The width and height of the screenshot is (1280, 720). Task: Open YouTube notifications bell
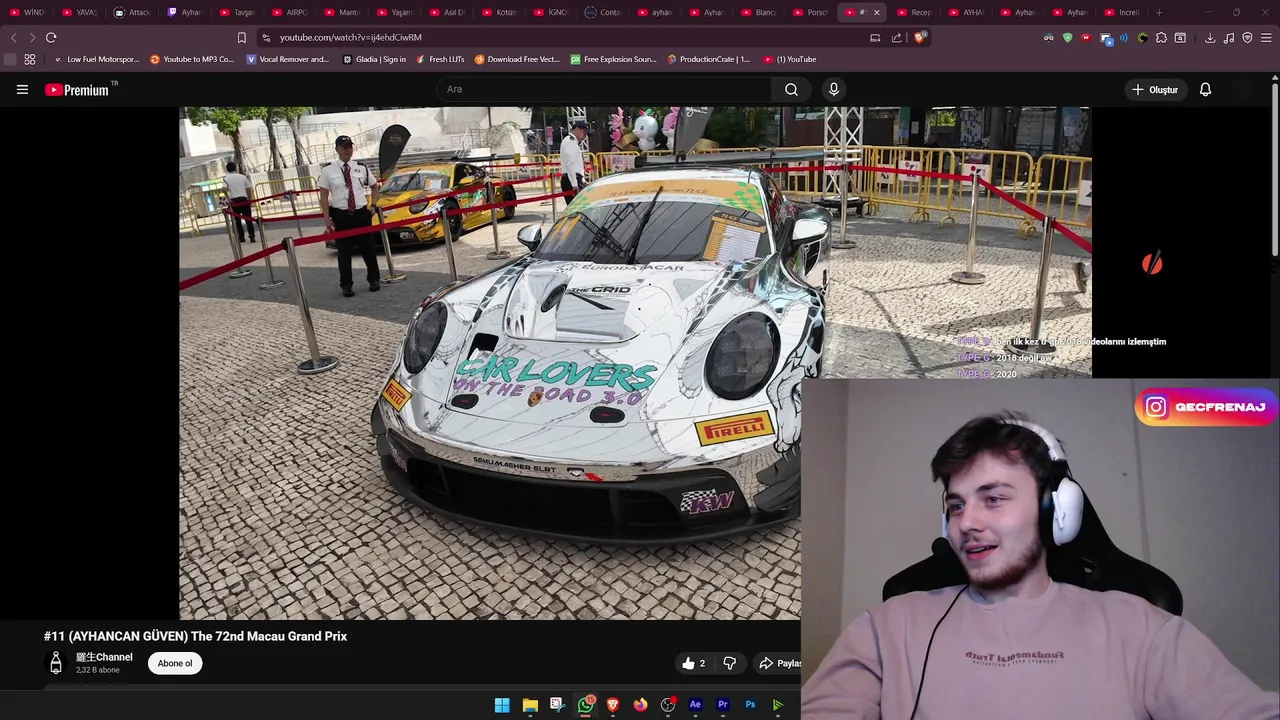coord(1205,90)
